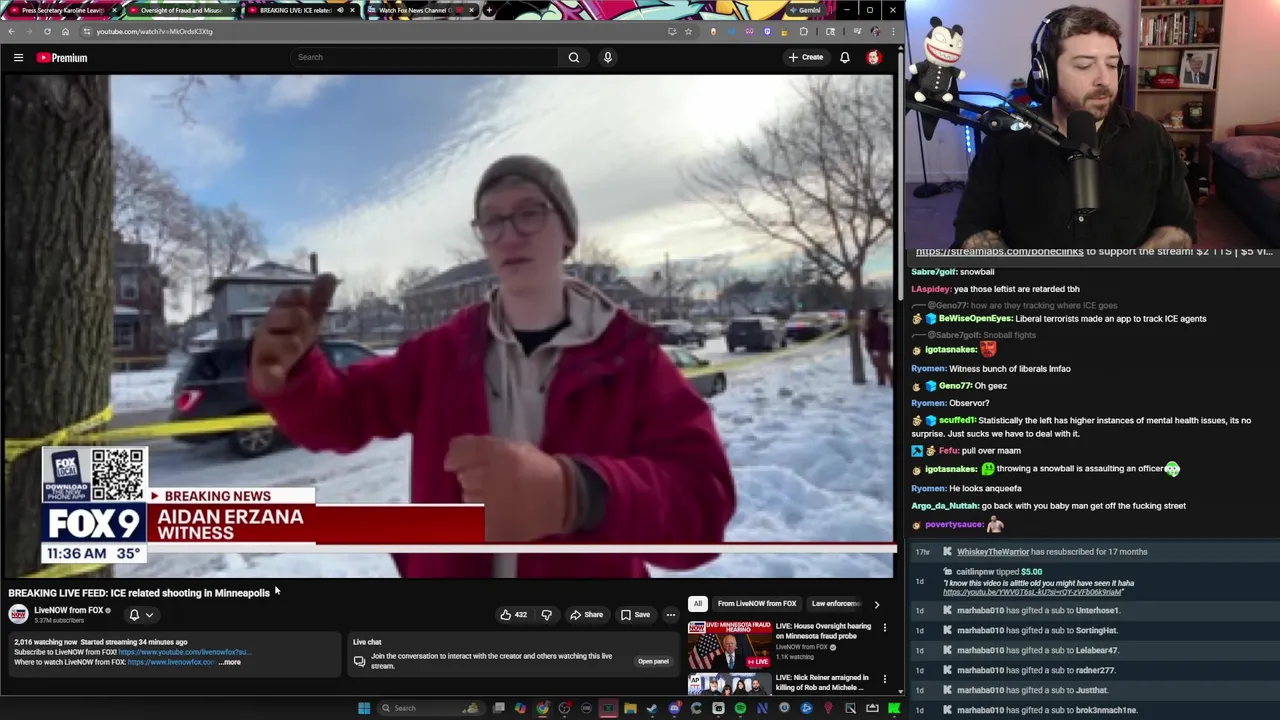Screen dimensions: 1280x720
Task: Open the YouTube account avatar menu
Action: [x=873, y=57]
